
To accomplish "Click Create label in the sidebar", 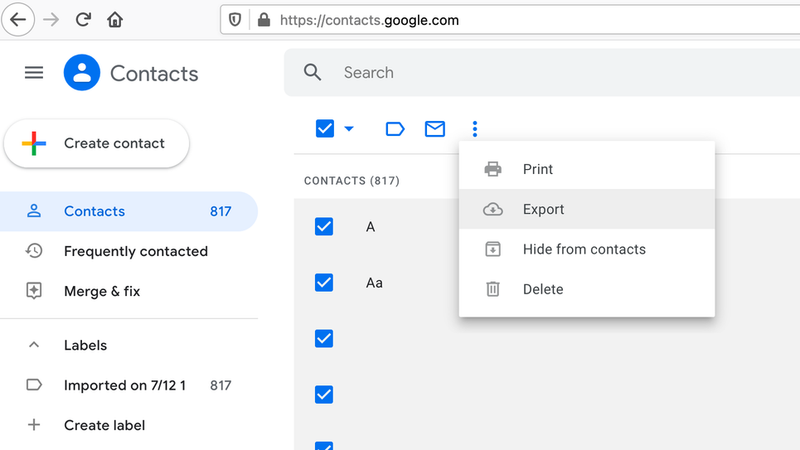I will click(x=104, y=425).
